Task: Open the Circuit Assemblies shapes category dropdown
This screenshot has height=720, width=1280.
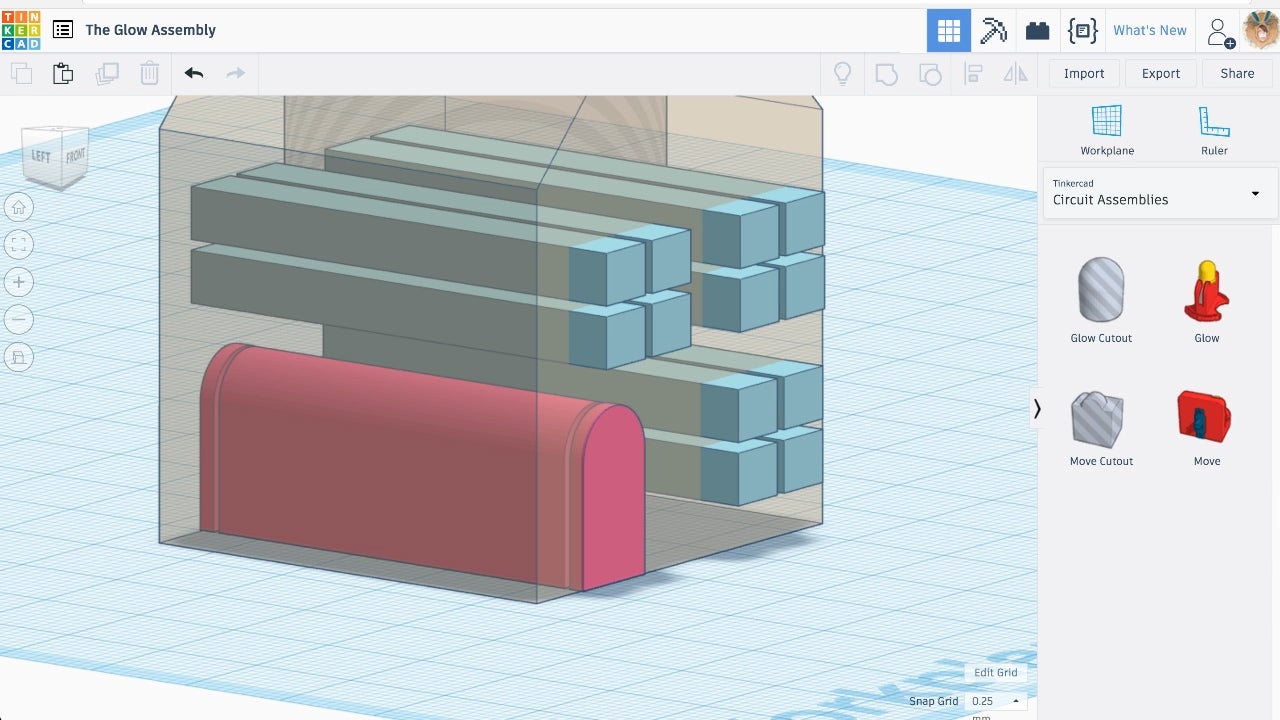Action: click(1159, 193)
